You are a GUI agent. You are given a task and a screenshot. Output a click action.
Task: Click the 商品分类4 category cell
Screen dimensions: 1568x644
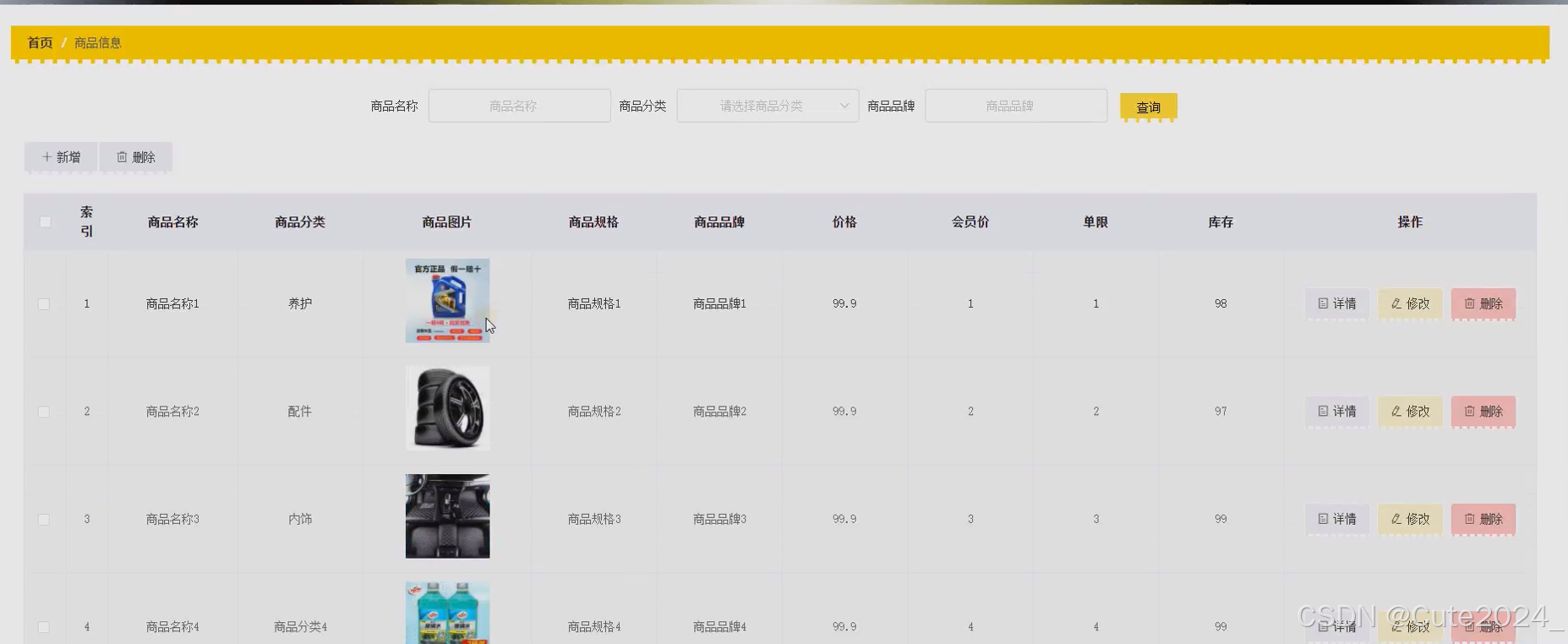tap(300, 627)
